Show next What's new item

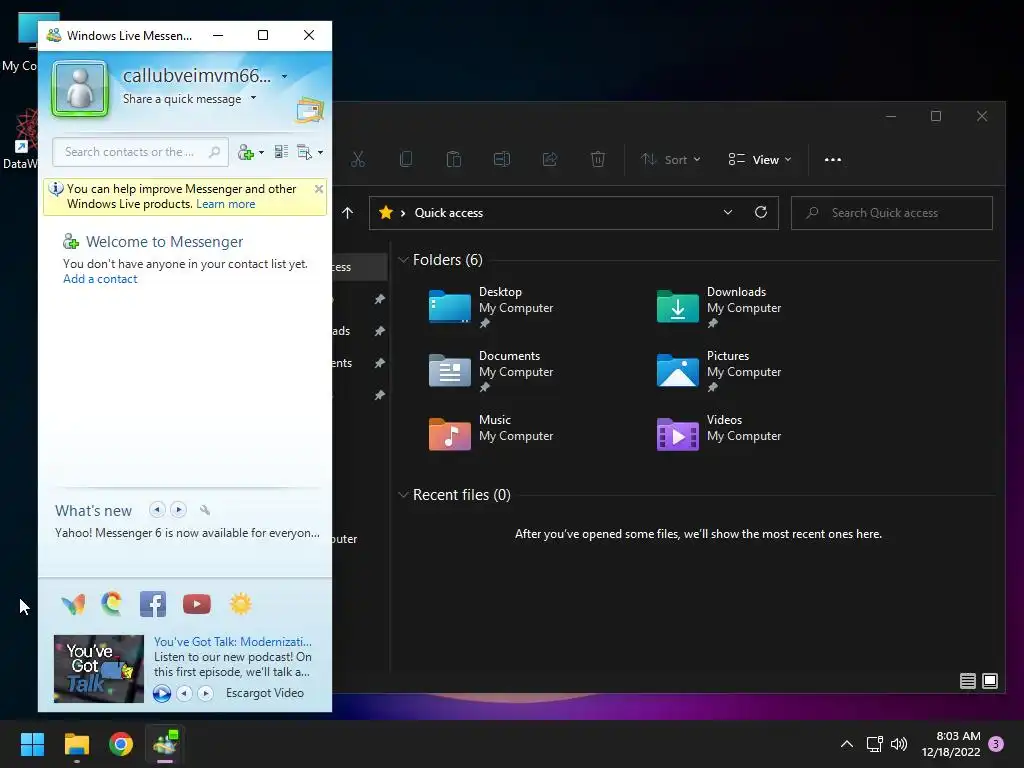[178, 509]
